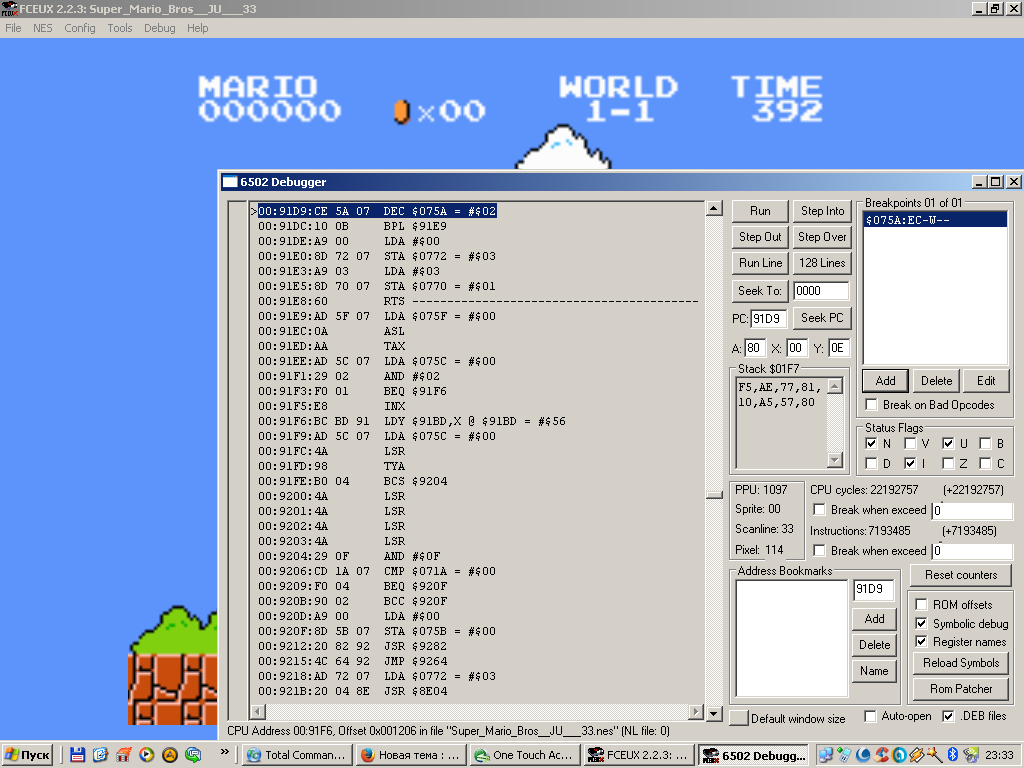
Task: Click the PC register input field
Action: point(767,319)
